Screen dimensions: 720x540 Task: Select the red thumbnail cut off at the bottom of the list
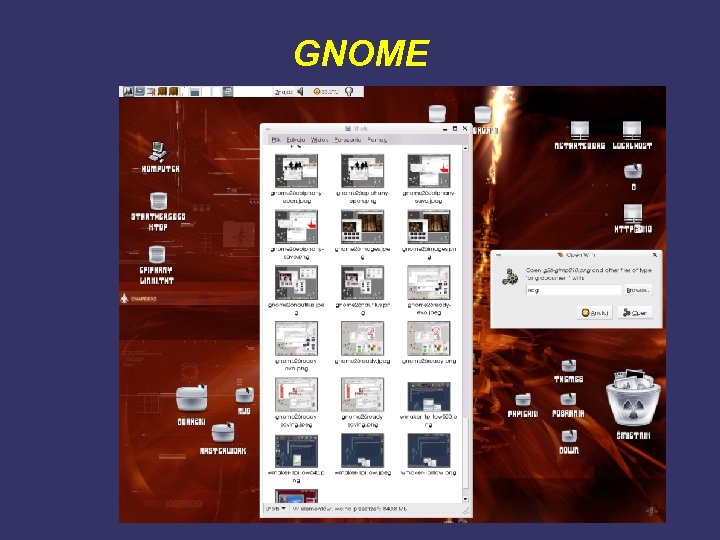[x=296, y=496]
